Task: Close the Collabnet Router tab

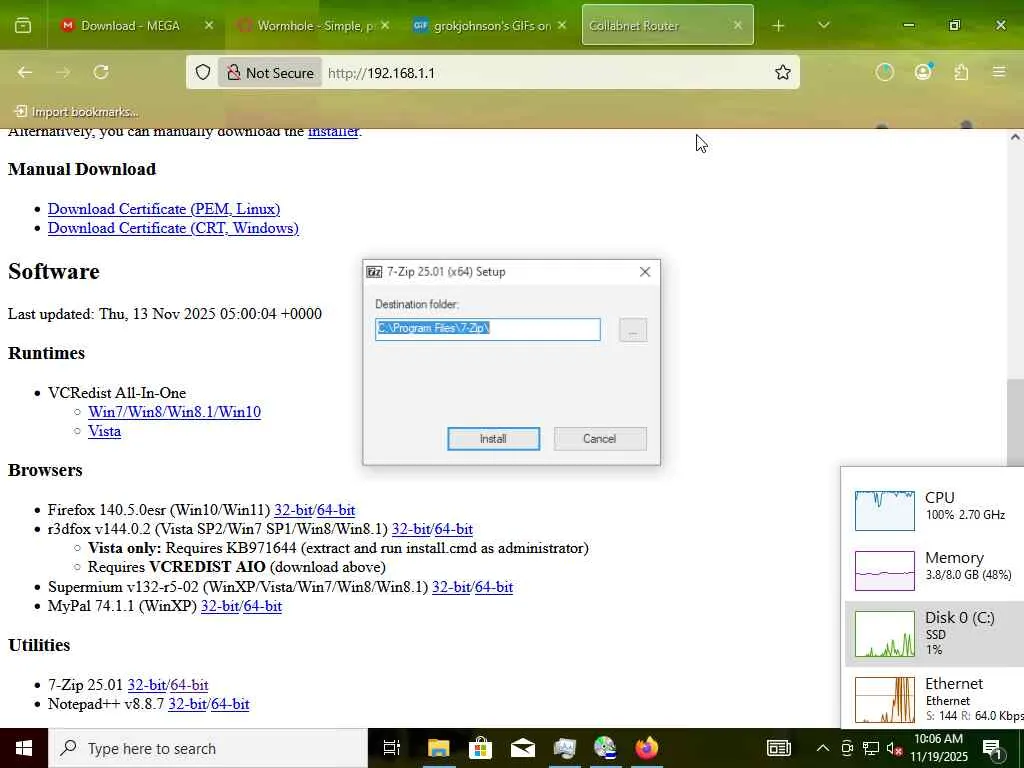Action: pos(738,25)
